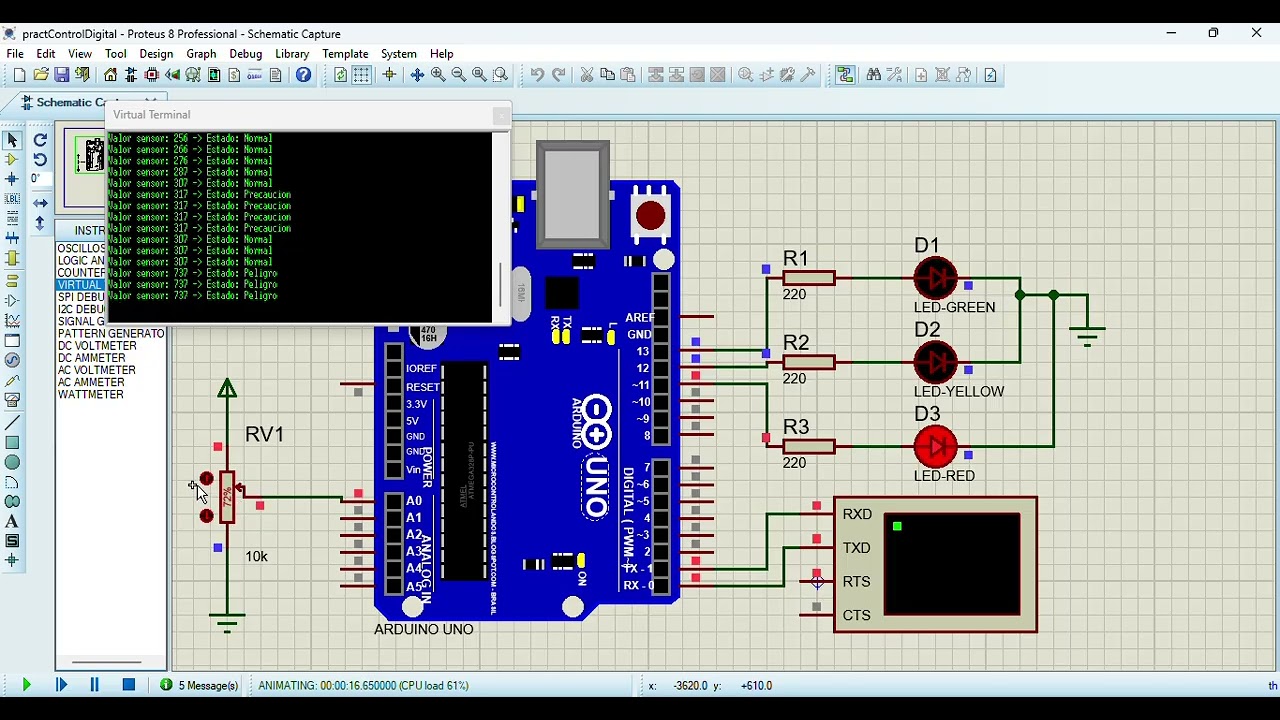Open the 5 Message(s) status indicator
1280x720 pixels.
click(x=199, y=685)
